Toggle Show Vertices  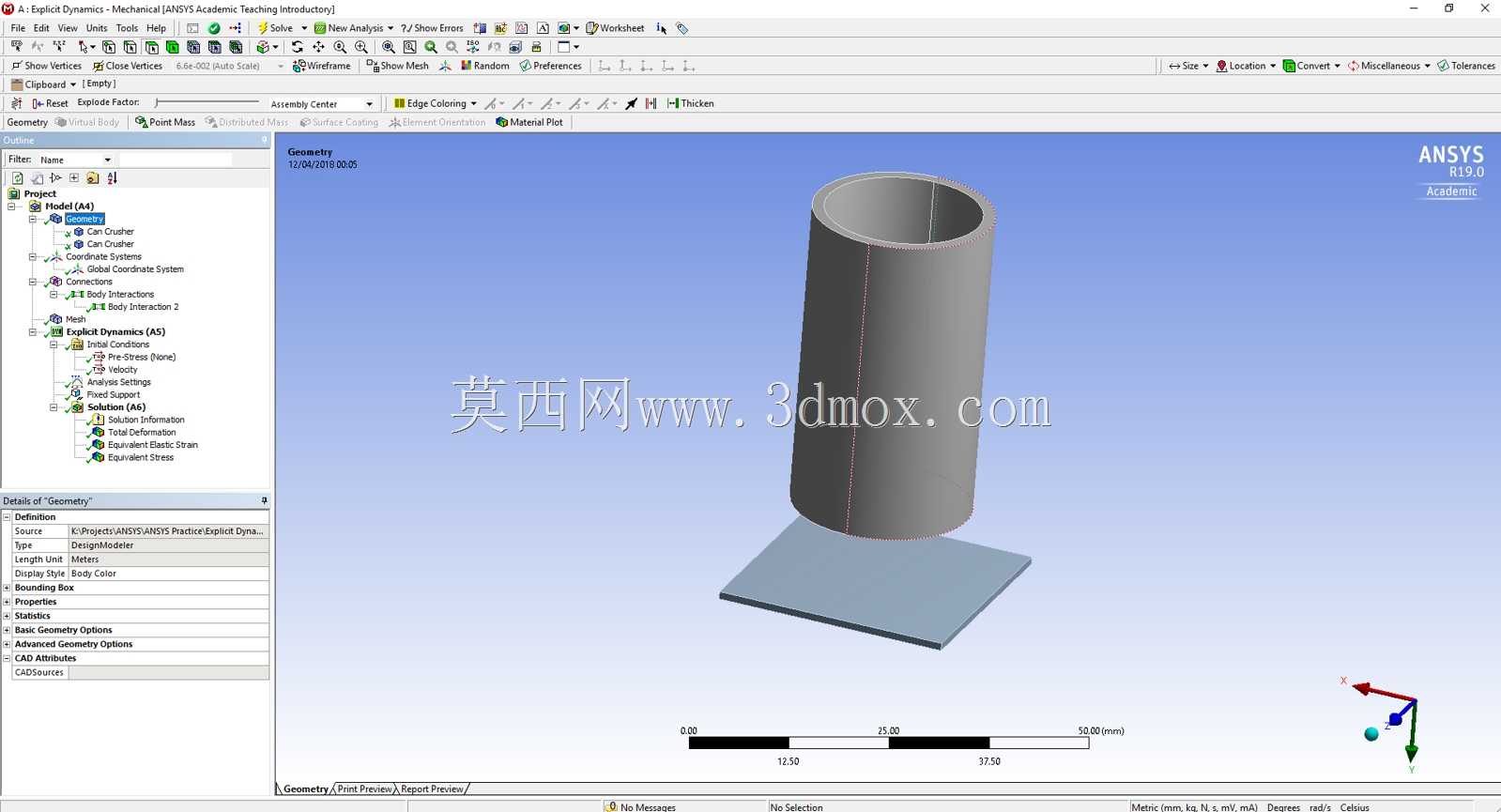45,66
